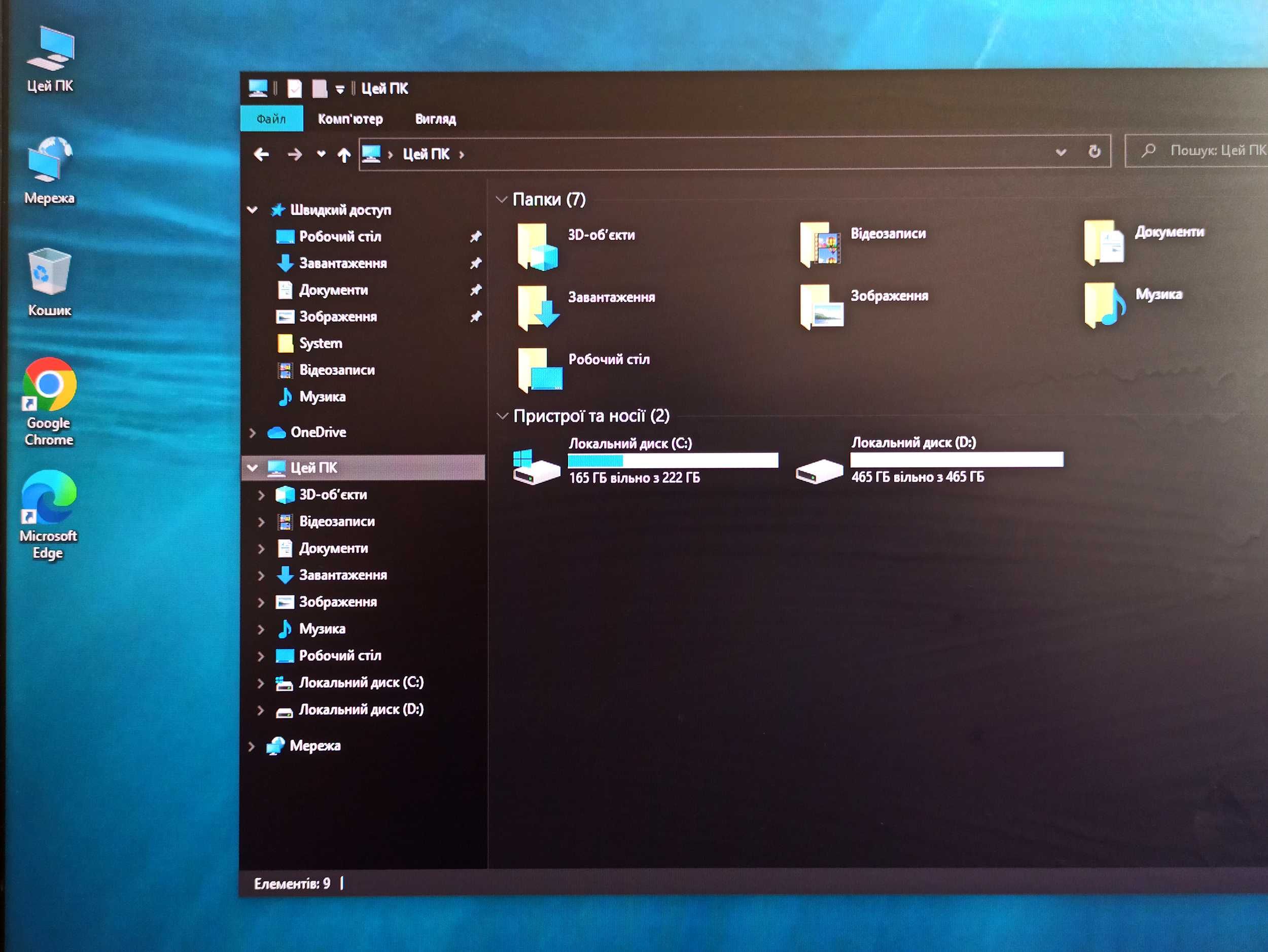Select the Музика folder in Папки
The height and width of the screenshot is (952, 1268).
point(1134,304)
